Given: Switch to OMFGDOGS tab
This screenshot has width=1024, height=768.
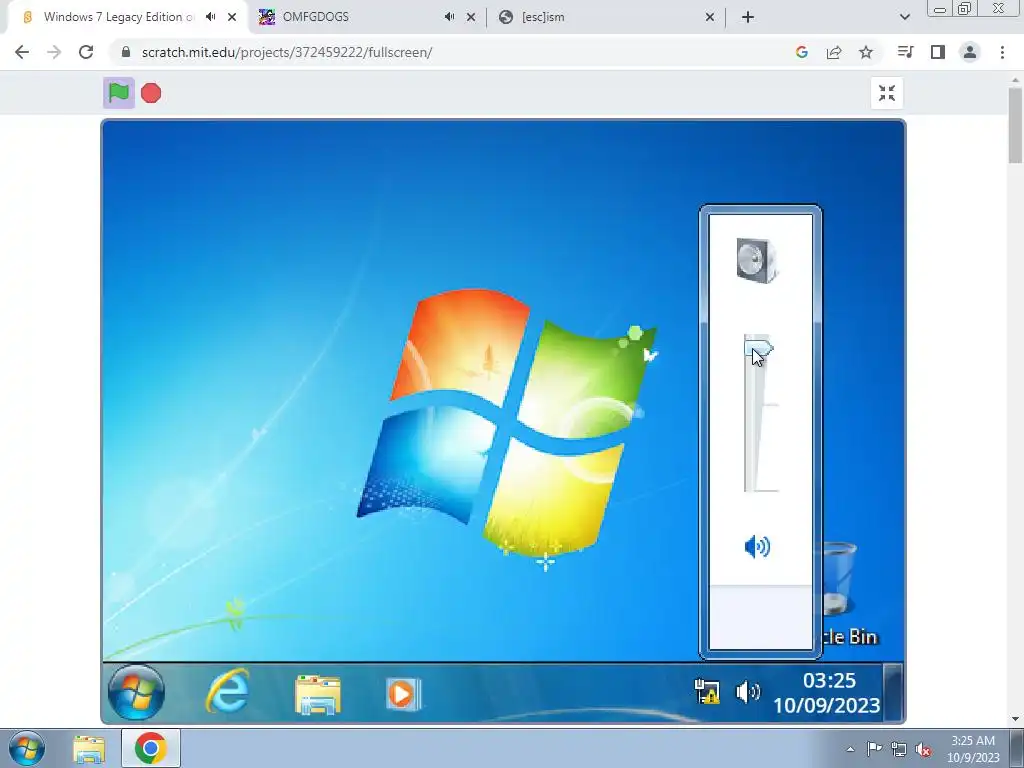Looking at the screenshot, I should tap(367, 17).
